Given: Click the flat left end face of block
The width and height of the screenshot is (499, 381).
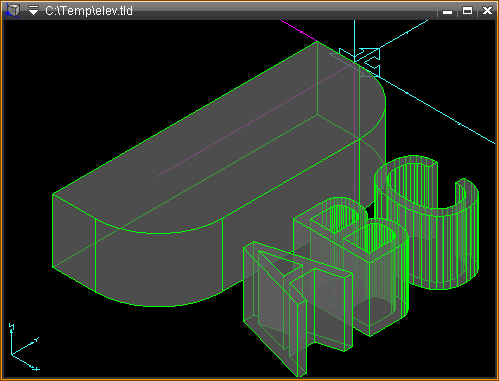Looking at the screenshot, I should [74, 243].
